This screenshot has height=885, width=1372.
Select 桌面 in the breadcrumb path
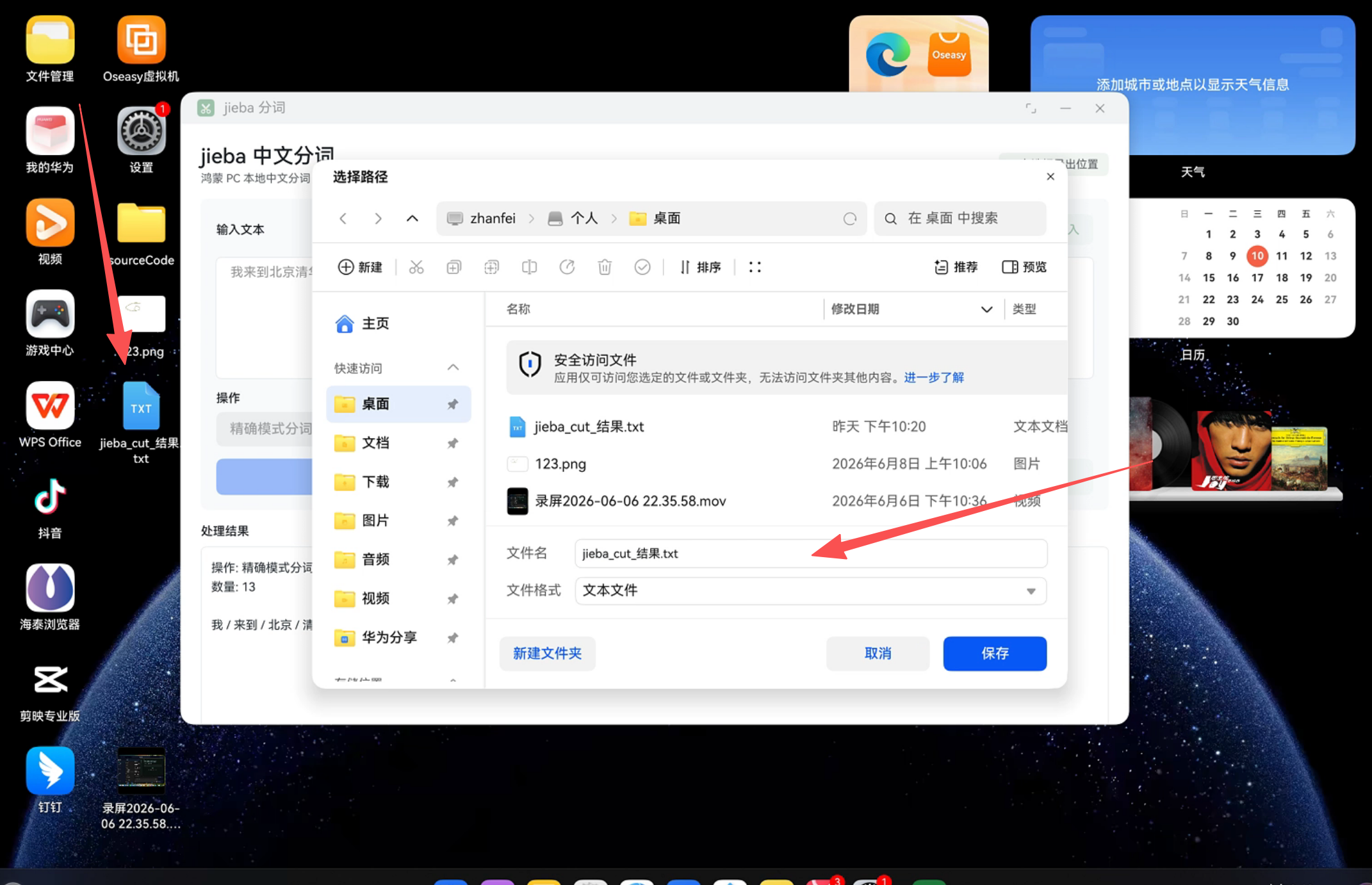point(655,218)
